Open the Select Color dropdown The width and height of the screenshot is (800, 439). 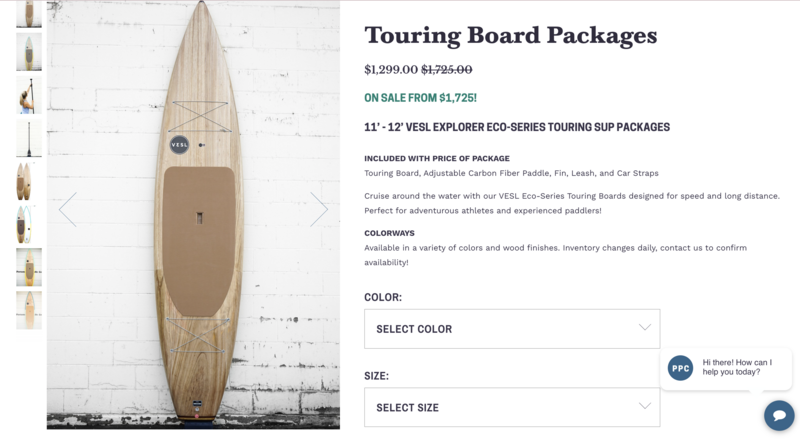(x=512, y=329)
